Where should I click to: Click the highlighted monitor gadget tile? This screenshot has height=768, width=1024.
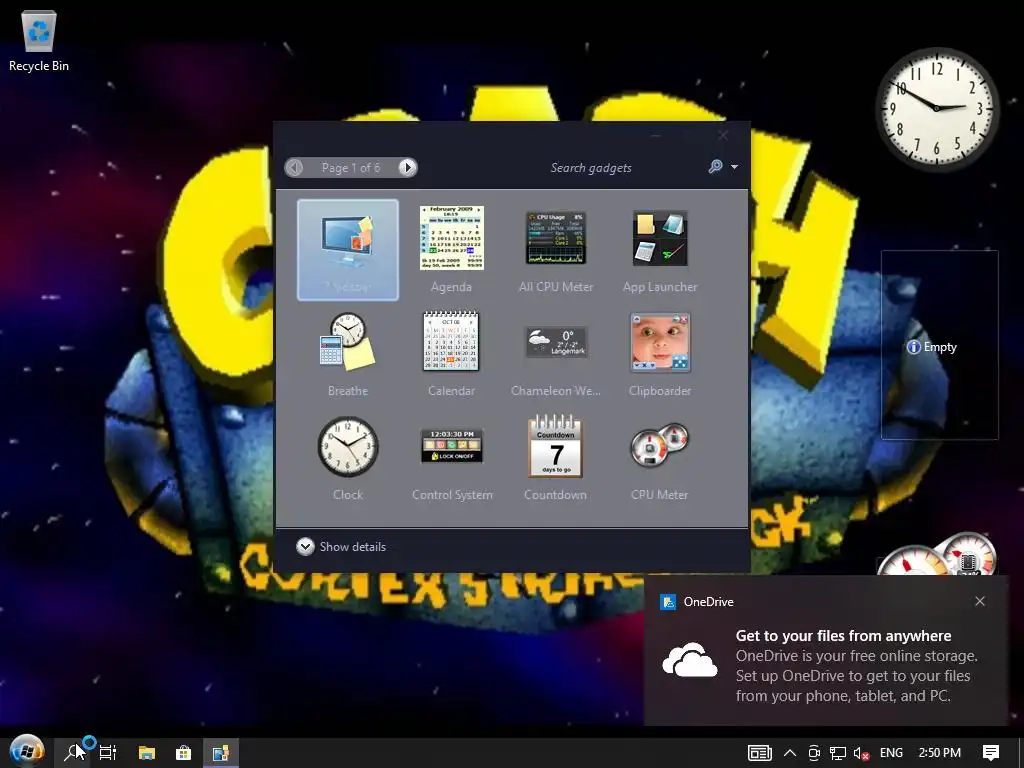point(347,249)
